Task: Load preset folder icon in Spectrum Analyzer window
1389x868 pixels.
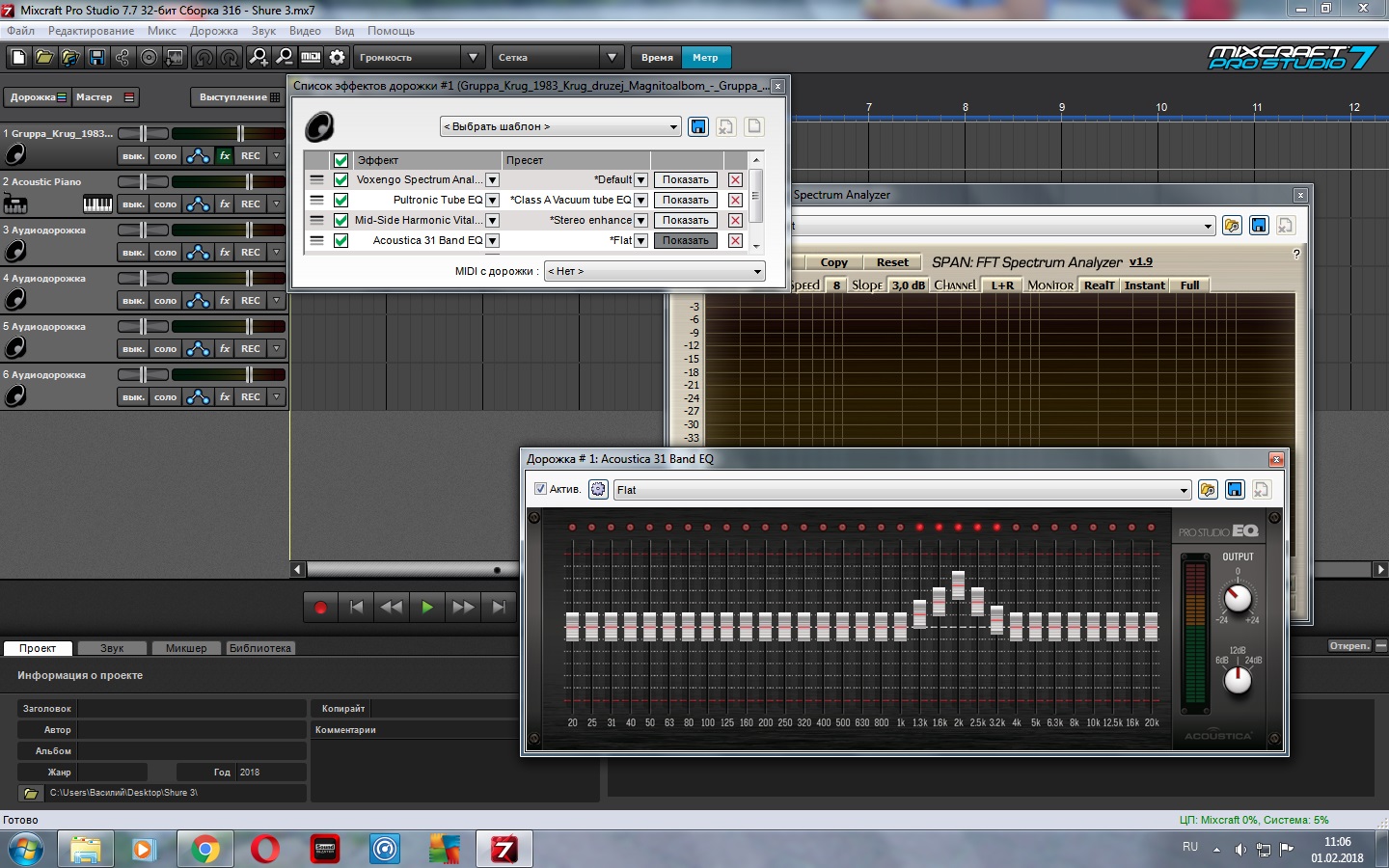Action: pos(1232,226)
